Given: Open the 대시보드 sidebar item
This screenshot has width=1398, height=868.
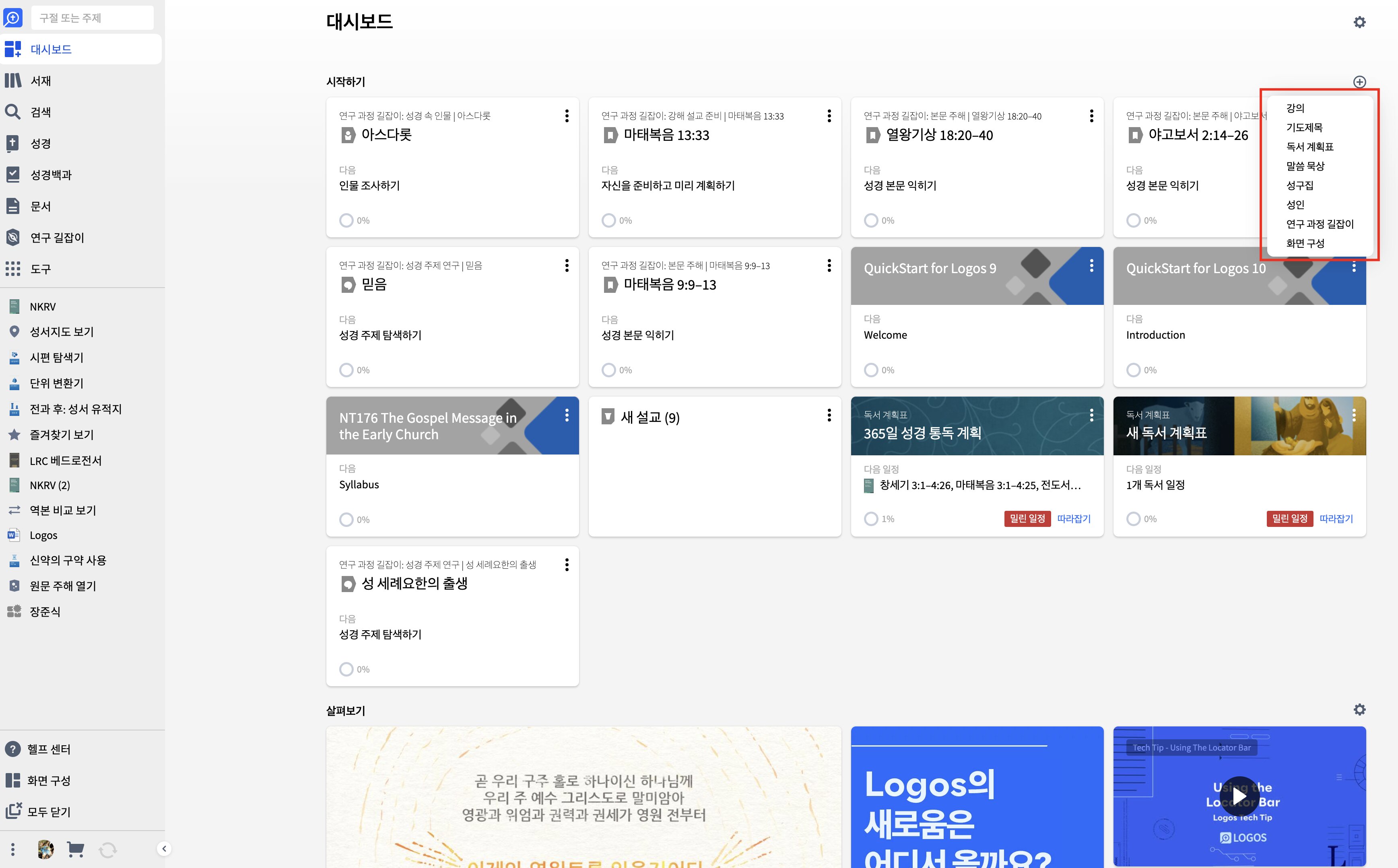Looking at the screenshot, I should pos(80,49).
